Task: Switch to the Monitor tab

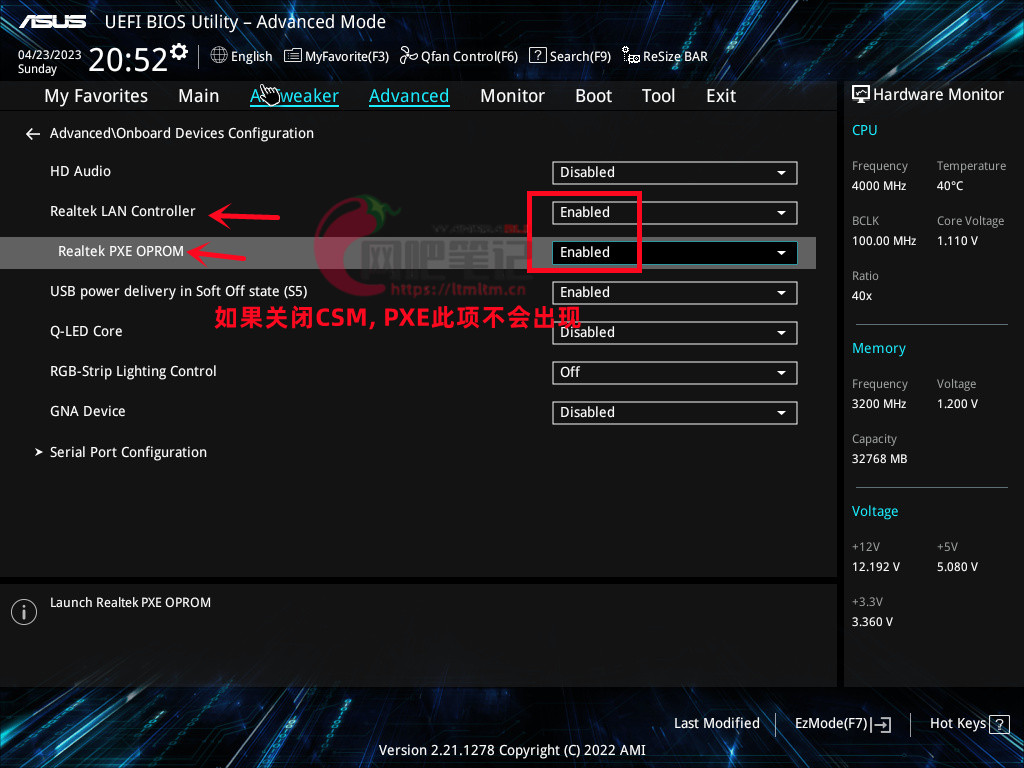Action: (x=512, y=96)
